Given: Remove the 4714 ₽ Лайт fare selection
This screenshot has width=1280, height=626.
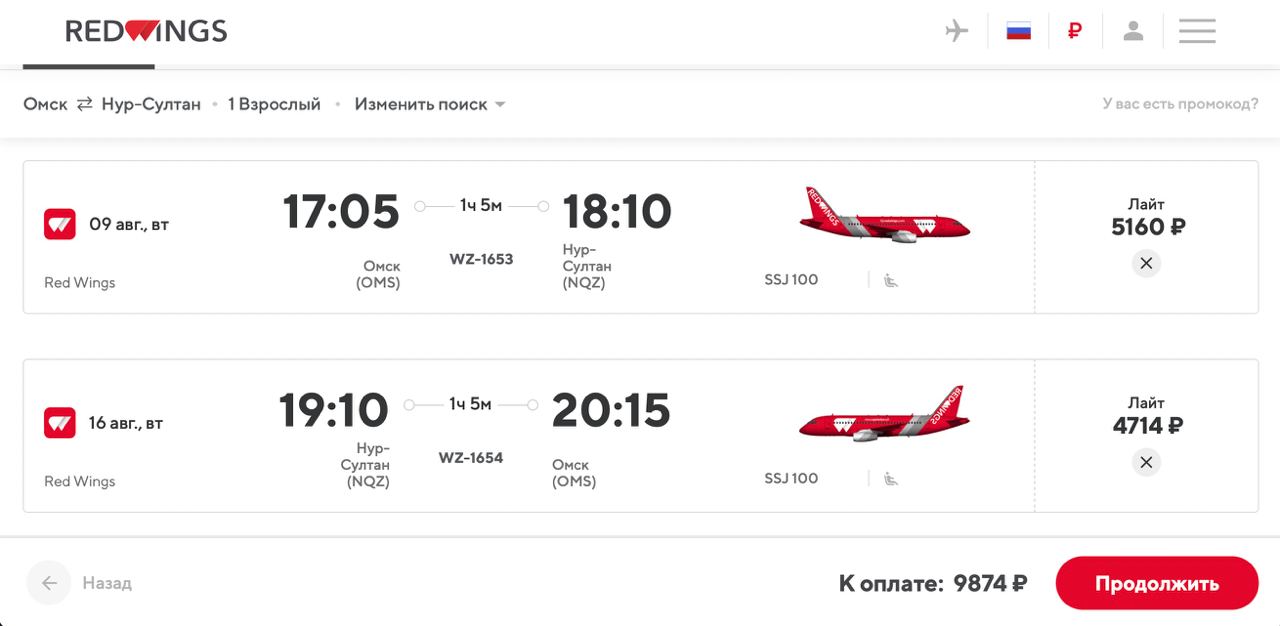Looking at the screenshot, I should (1146, 462).
